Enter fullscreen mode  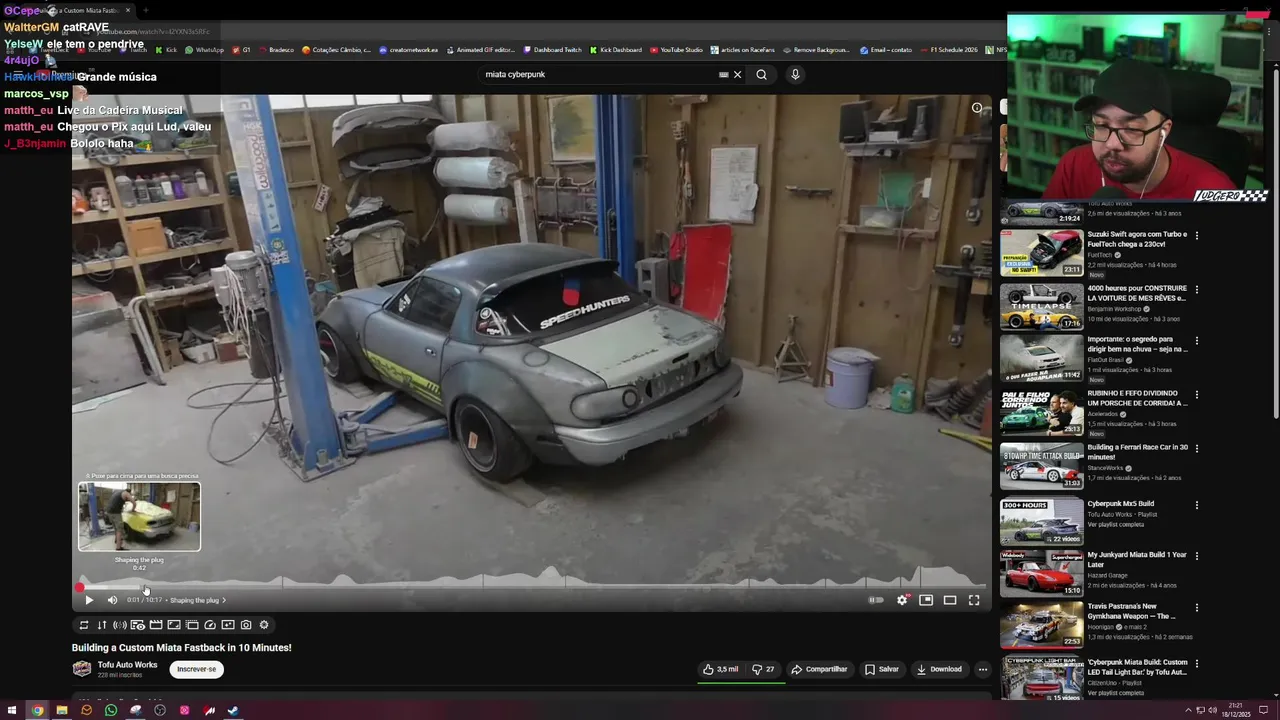(x=974, y=600)
